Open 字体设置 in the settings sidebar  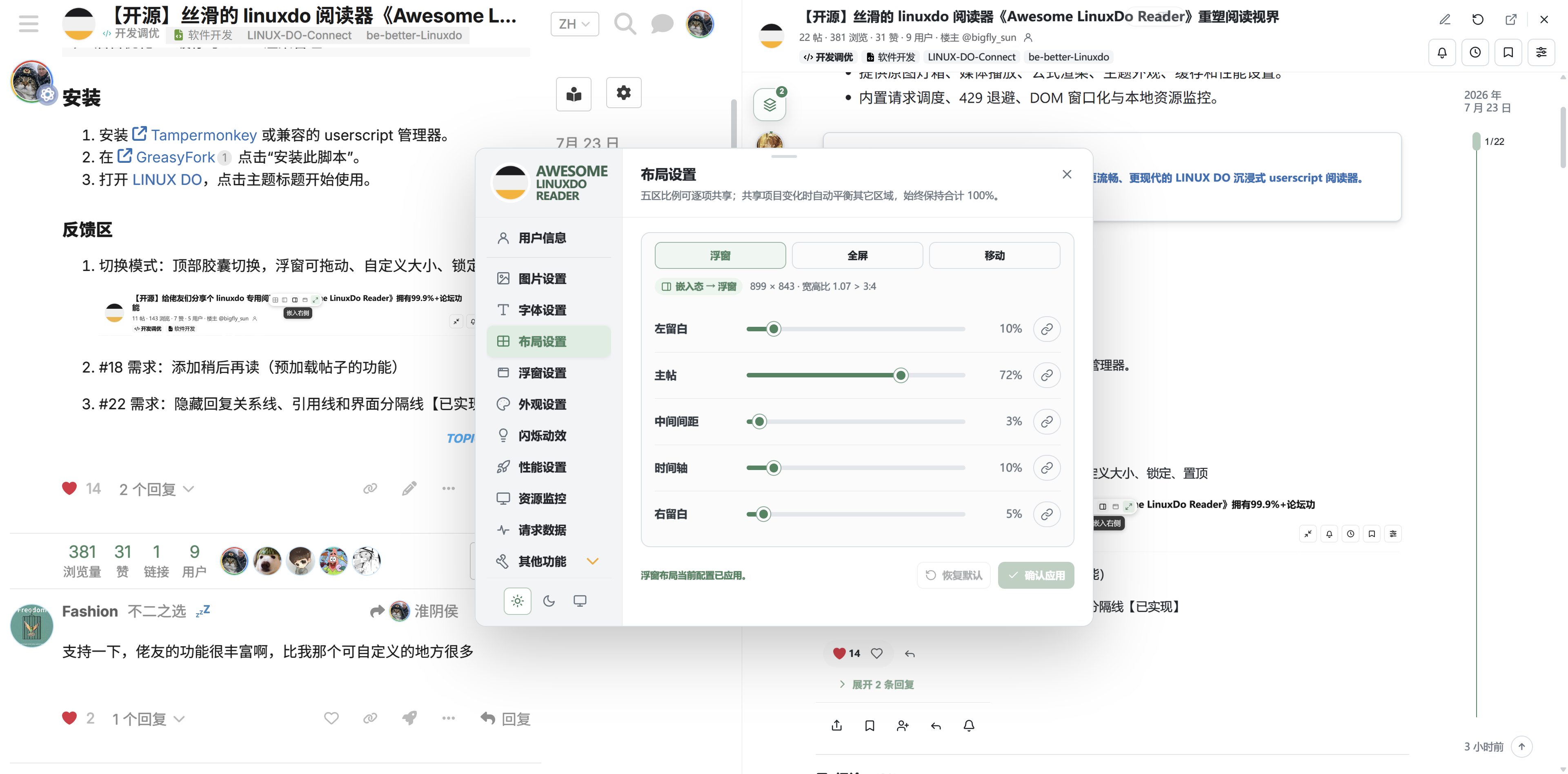(548, 310)
